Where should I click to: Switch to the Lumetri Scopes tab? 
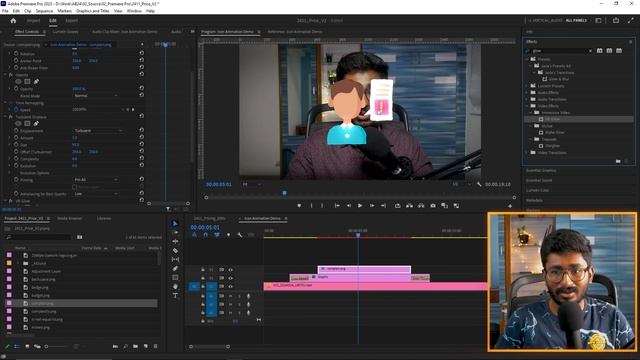click(x=65, y=31)
